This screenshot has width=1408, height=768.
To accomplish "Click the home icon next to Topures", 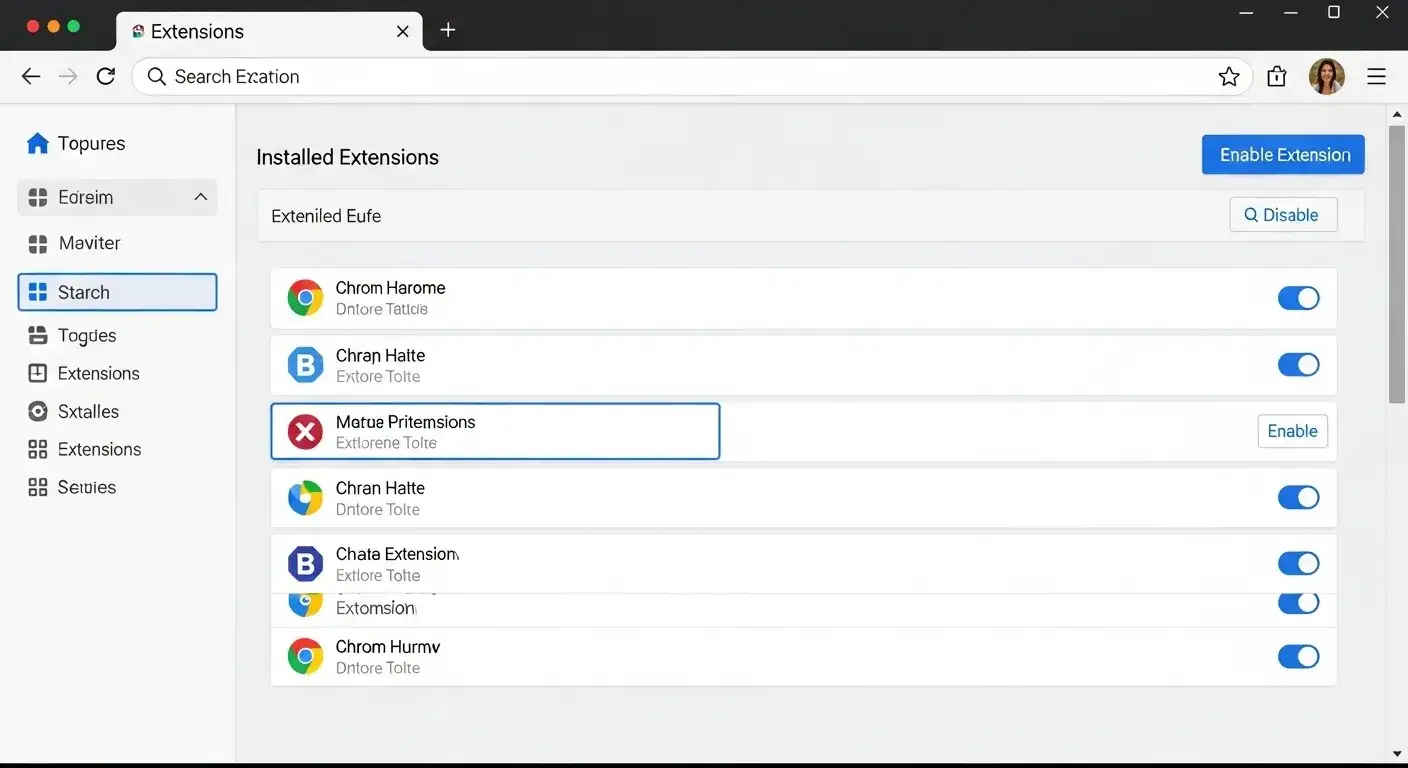I will click(38, 143).
